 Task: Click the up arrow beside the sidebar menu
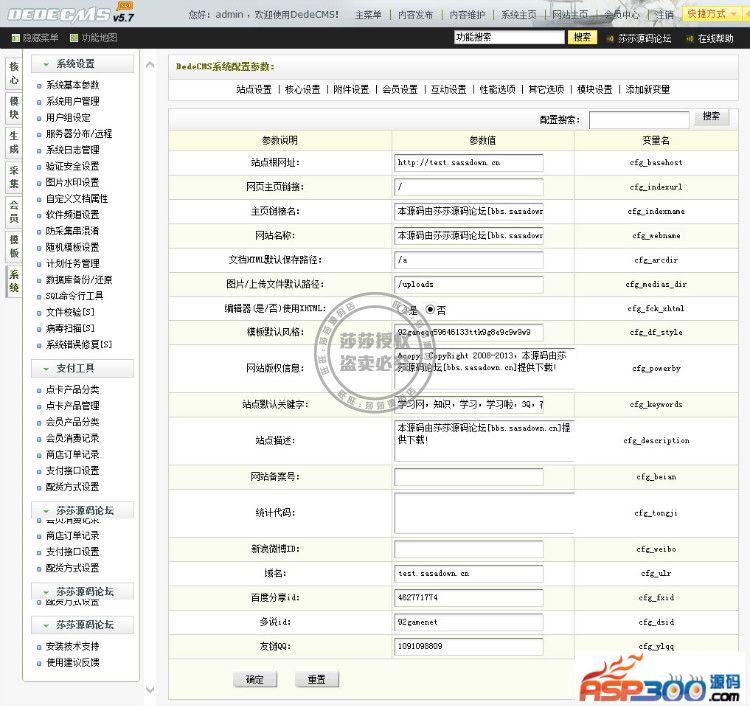150,65
